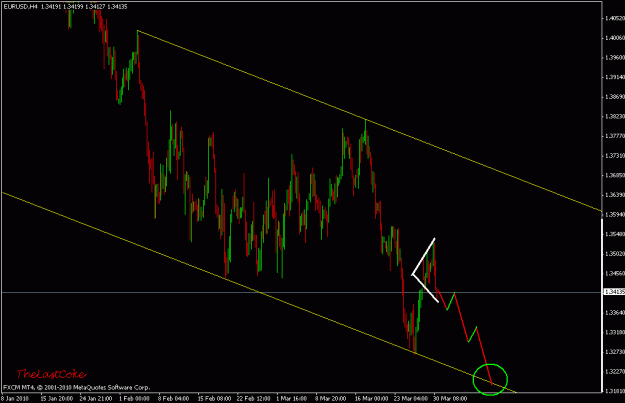This screenshot has width=625, height=403.
Task: Click the 1 Feb 00:00 time label
Action: (x=134, y=399)
